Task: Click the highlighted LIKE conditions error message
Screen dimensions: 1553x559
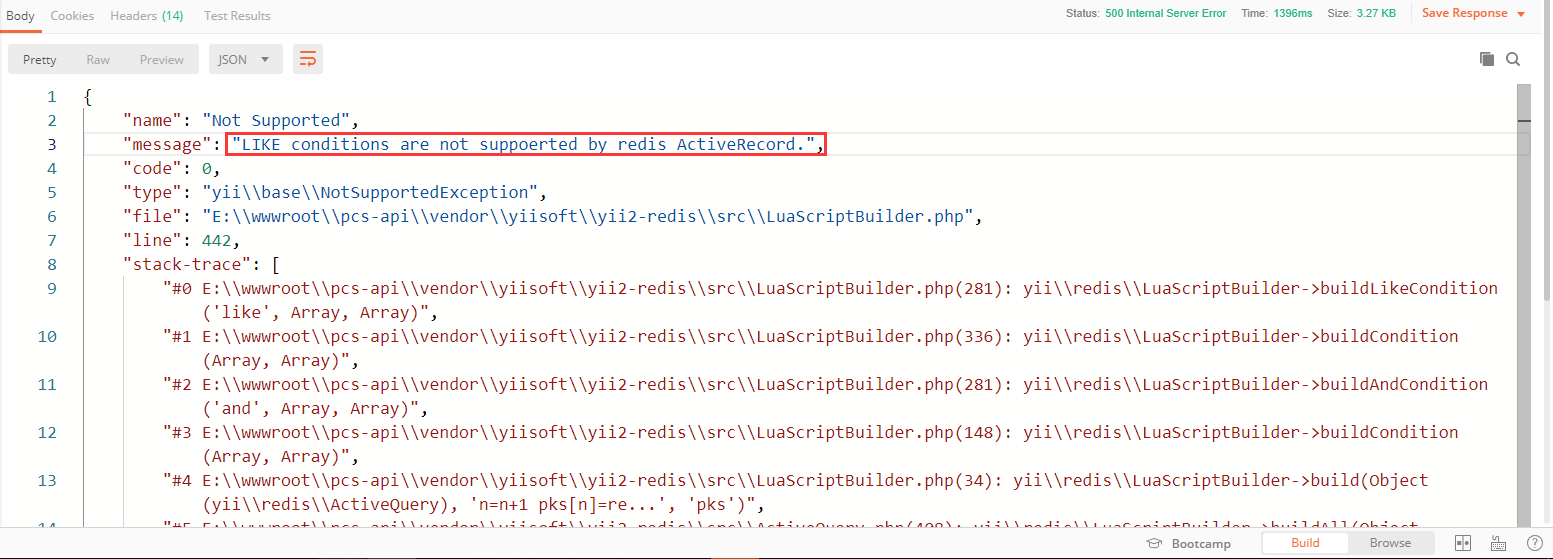Action: 526,144
